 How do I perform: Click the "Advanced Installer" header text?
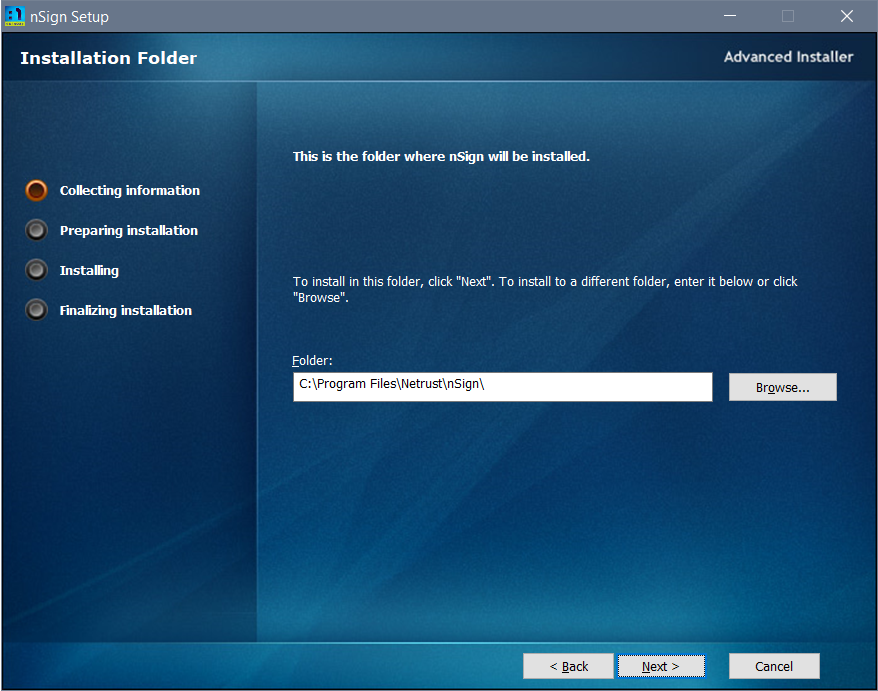click(788, 57)
